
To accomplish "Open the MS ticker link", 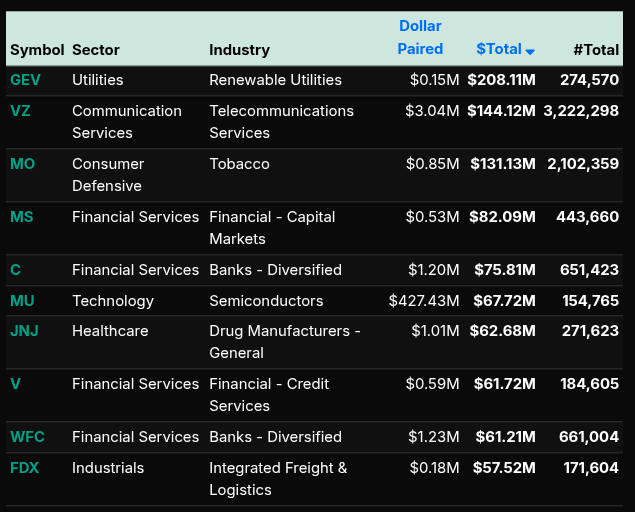I will click(22, 217).
